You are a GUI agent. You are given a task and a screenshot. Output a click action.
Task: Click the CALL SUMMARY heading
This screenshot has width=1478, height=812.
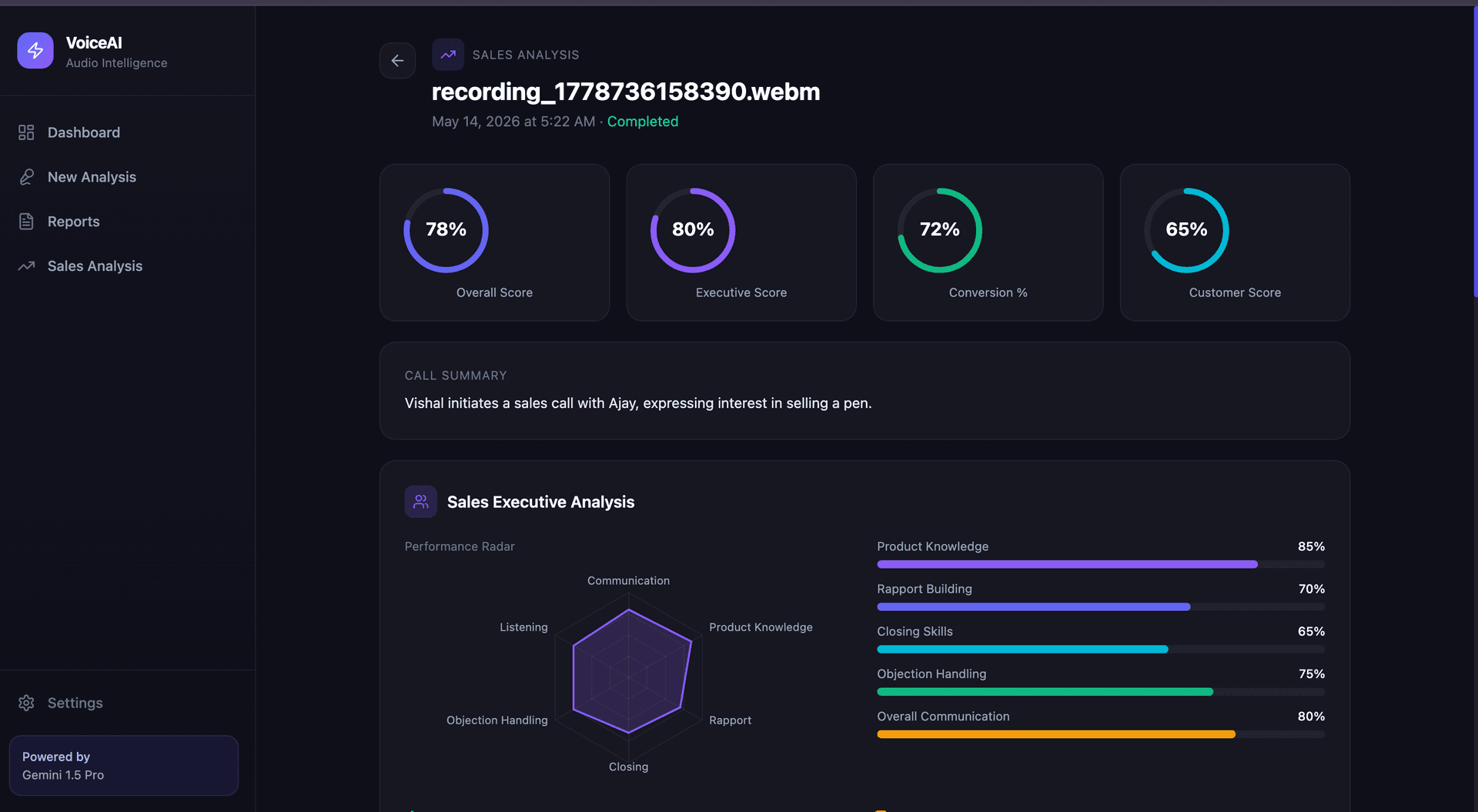pyautogui.click(x=456, y=376)
